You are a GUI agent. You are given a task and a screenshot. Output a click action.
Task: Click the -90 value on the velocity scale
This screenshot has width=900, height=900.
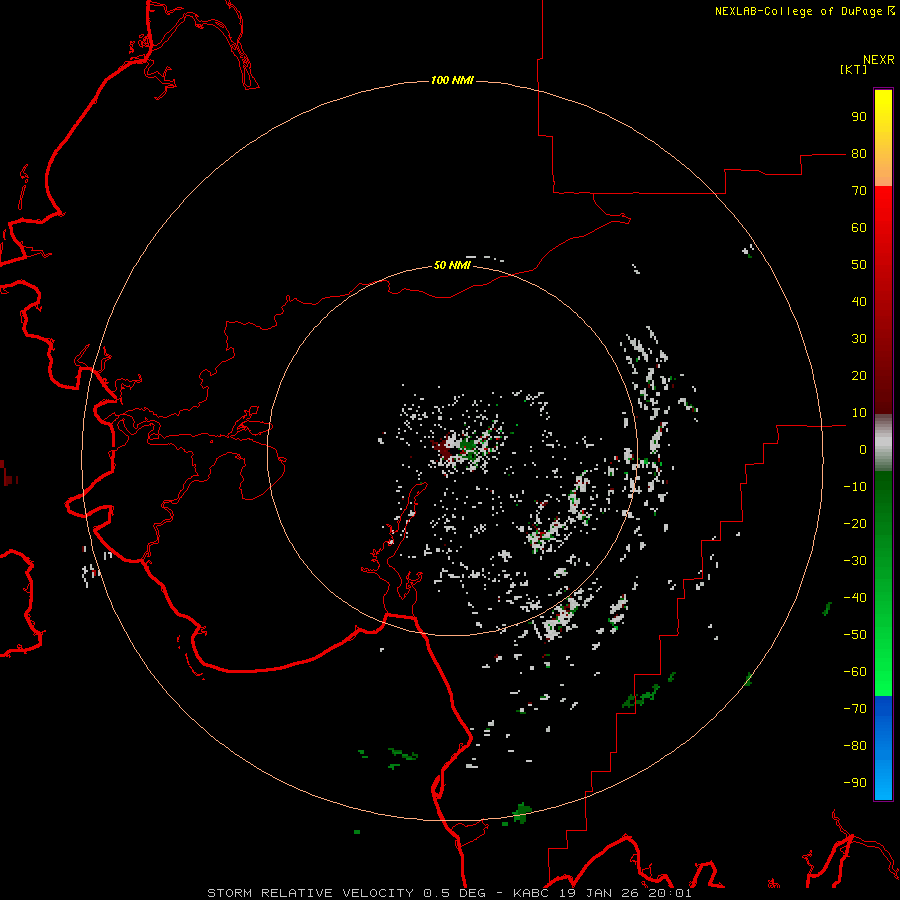pos(855,783)
